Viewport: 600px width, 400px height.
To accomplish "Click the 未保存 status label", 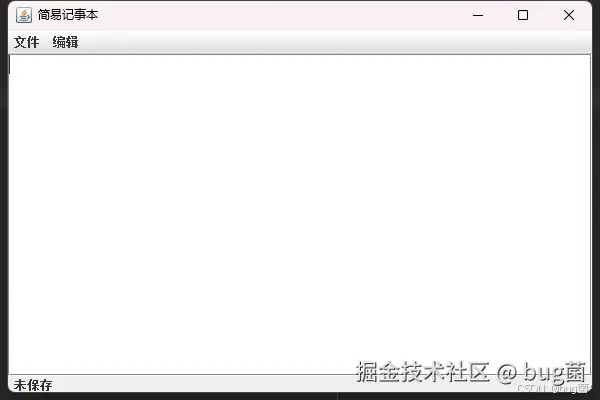I will [x=33, y=385].
